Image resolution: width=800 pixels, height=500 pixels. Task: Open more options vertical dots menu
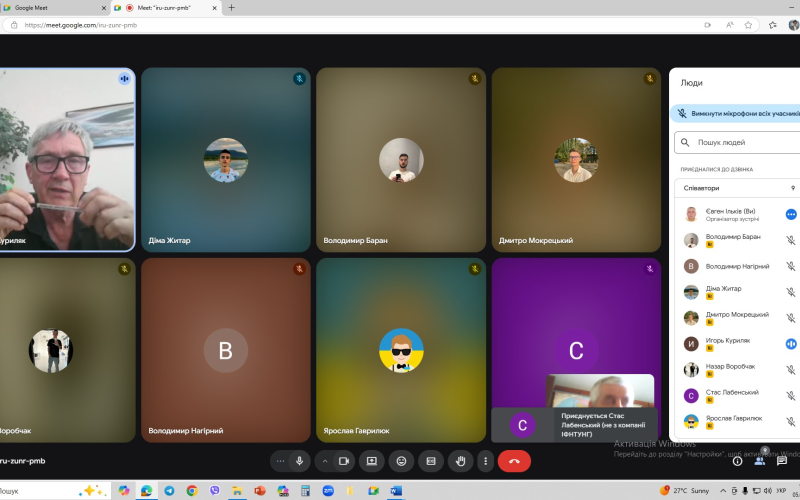(485, 461)
